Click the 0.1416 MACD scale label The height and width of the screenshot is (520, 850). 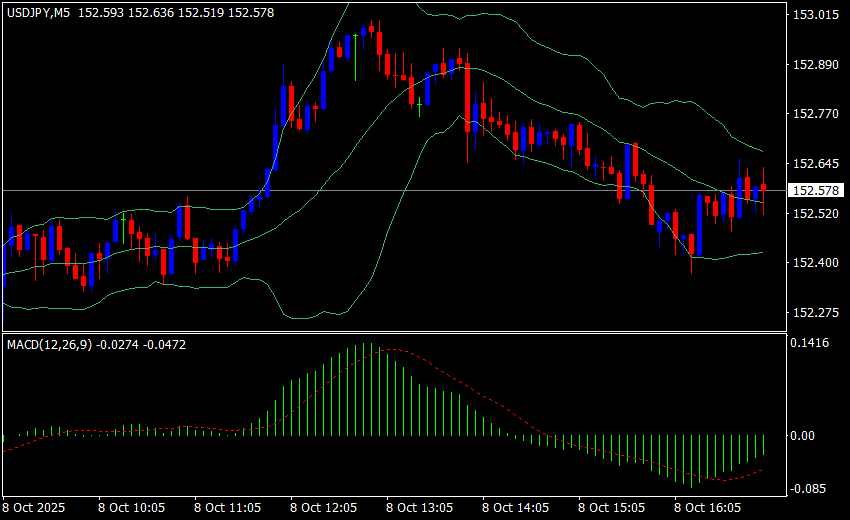[810, 344]
